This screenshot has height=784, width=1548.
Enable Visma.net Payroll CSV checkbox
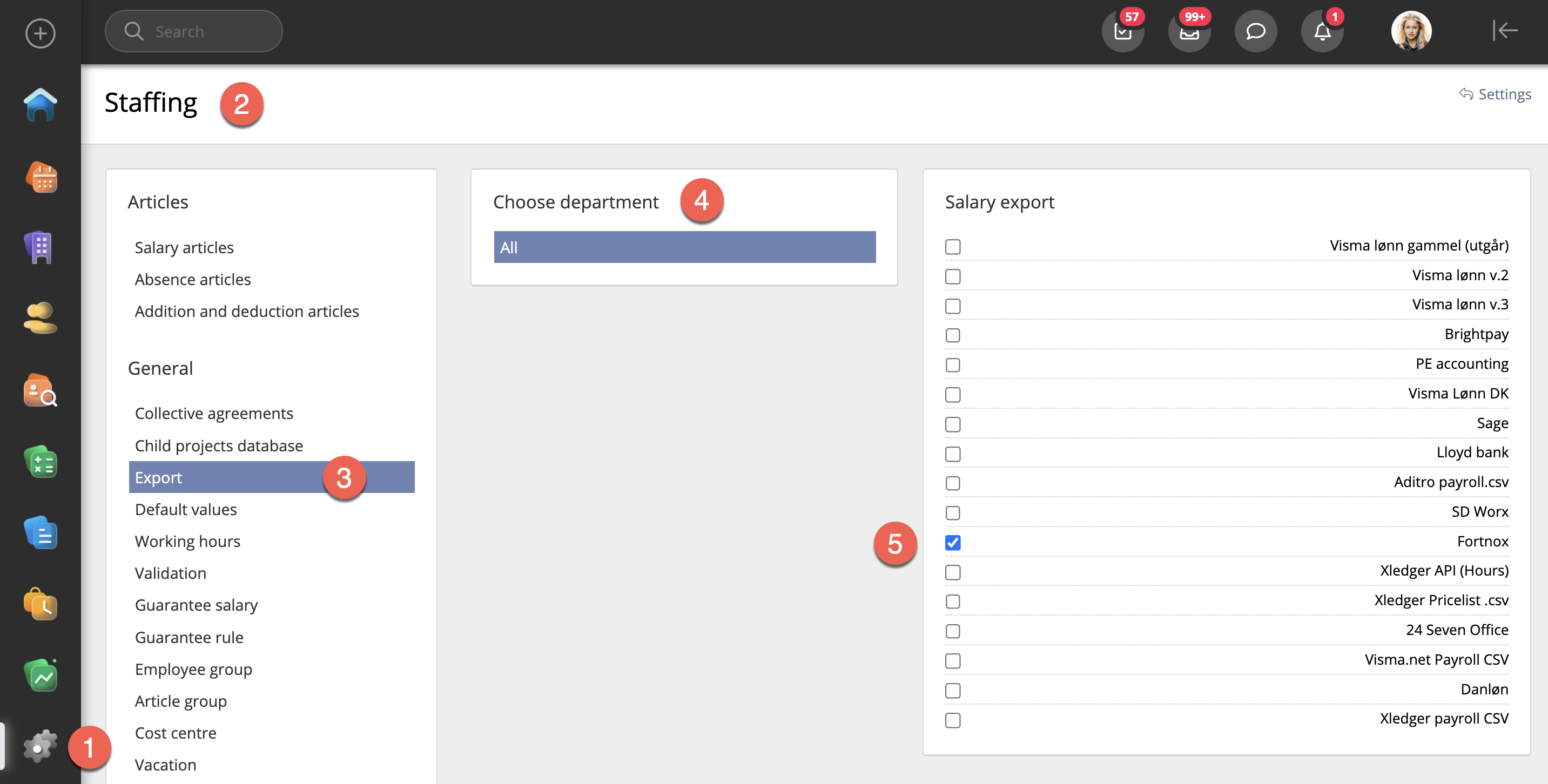click(x=952, y=661)
